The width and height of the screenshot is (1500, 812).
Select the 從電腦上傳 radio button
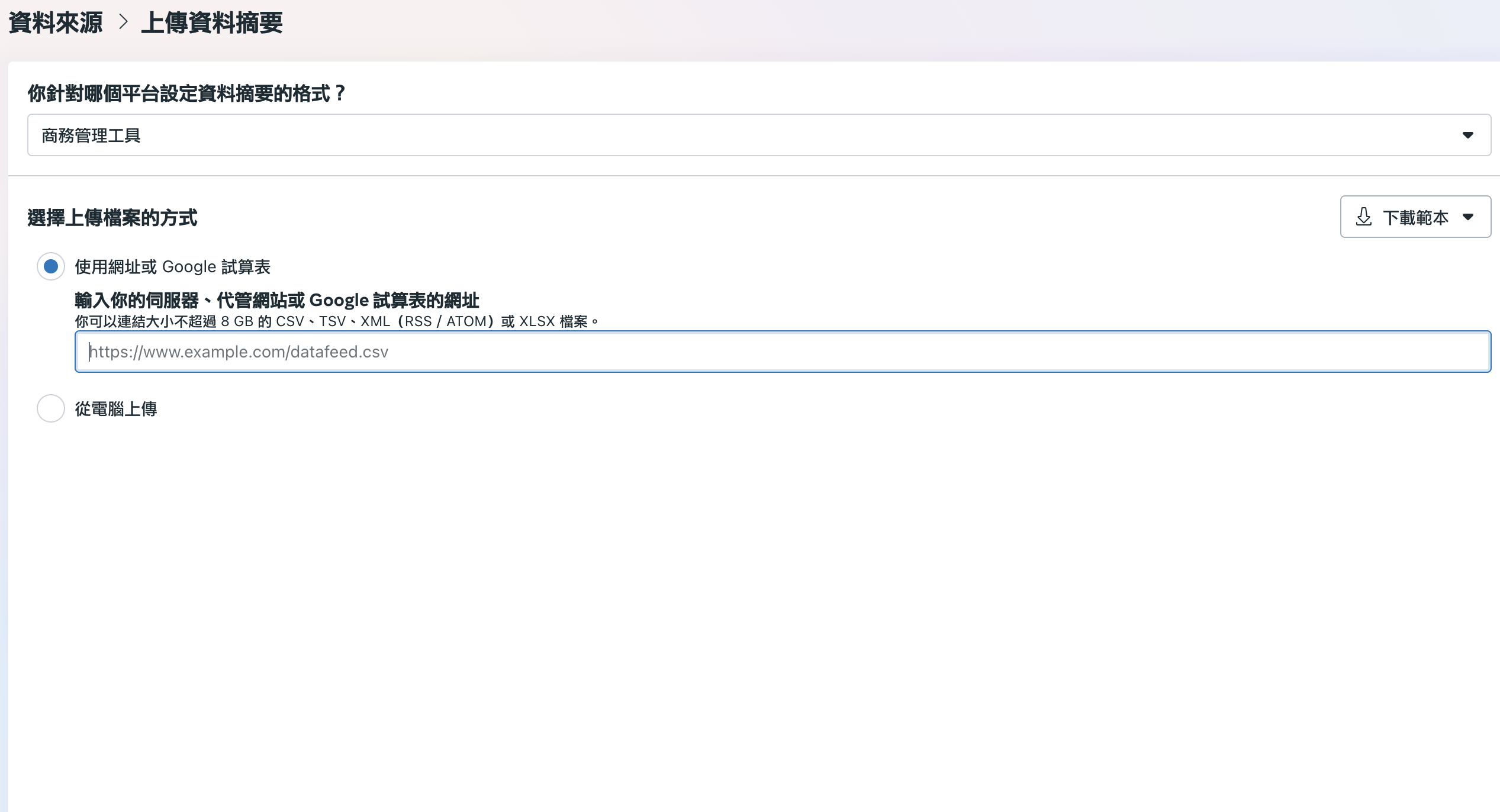51,408
